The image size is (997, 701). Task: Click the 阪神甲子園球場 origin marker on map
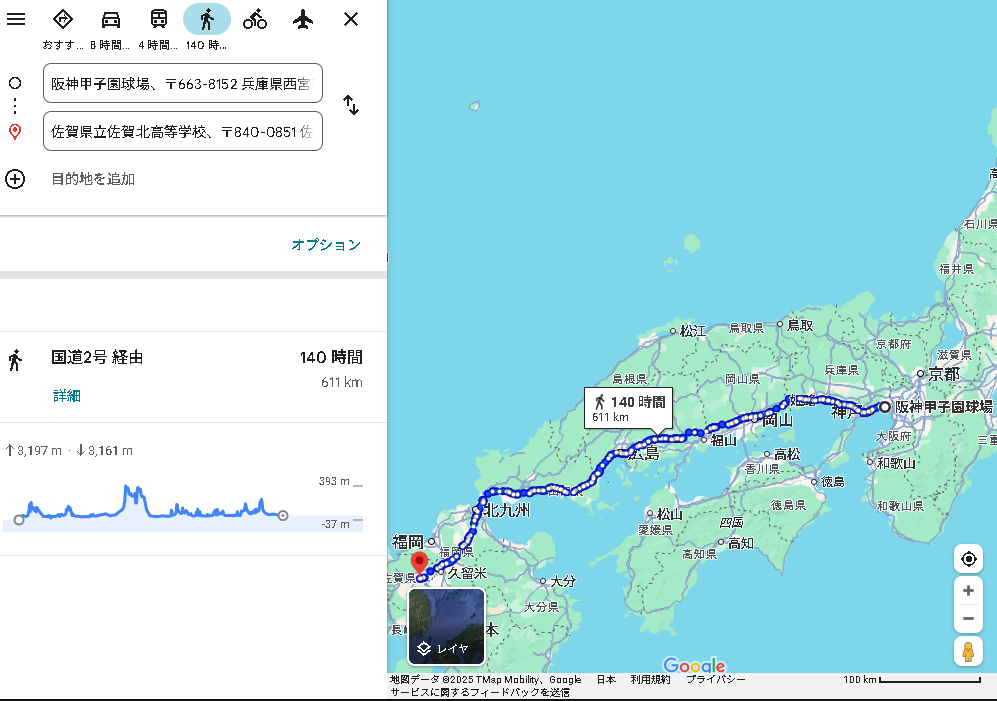tap(884, 406)
